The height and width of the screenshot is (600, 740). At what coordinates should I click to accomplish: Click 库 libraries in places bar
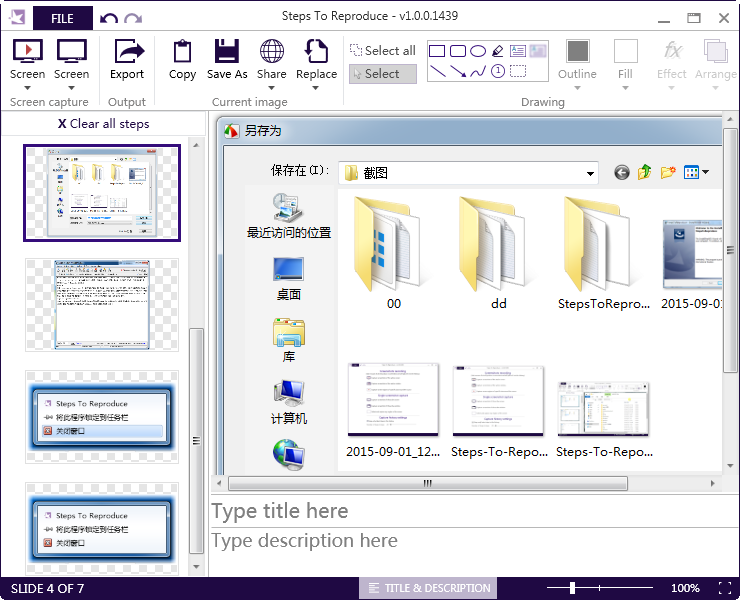tap(289, 340)
